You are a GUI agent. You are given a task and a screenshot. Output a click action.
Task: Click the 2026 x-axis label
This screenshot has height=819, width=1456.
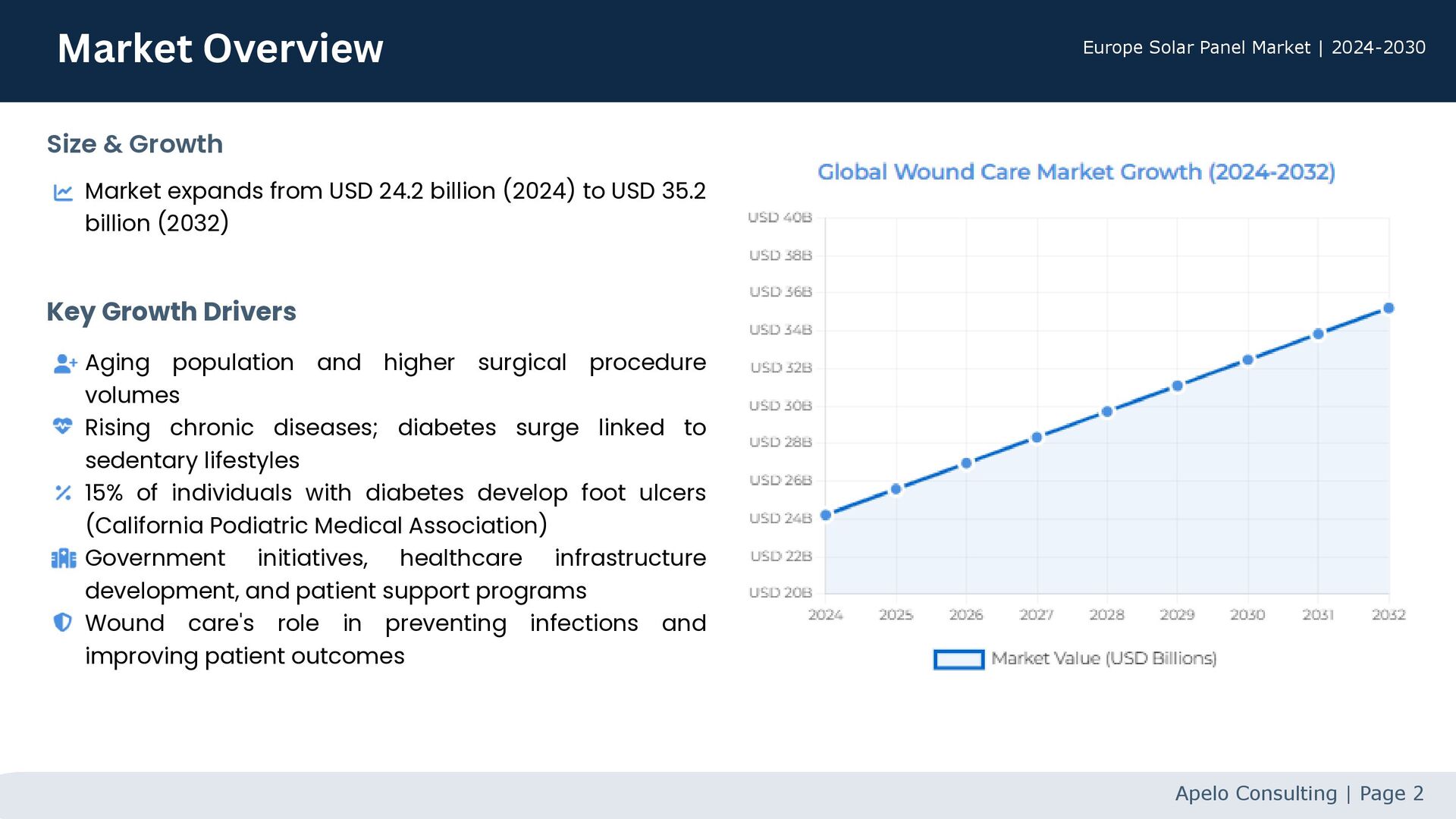(x=966, y=615)
